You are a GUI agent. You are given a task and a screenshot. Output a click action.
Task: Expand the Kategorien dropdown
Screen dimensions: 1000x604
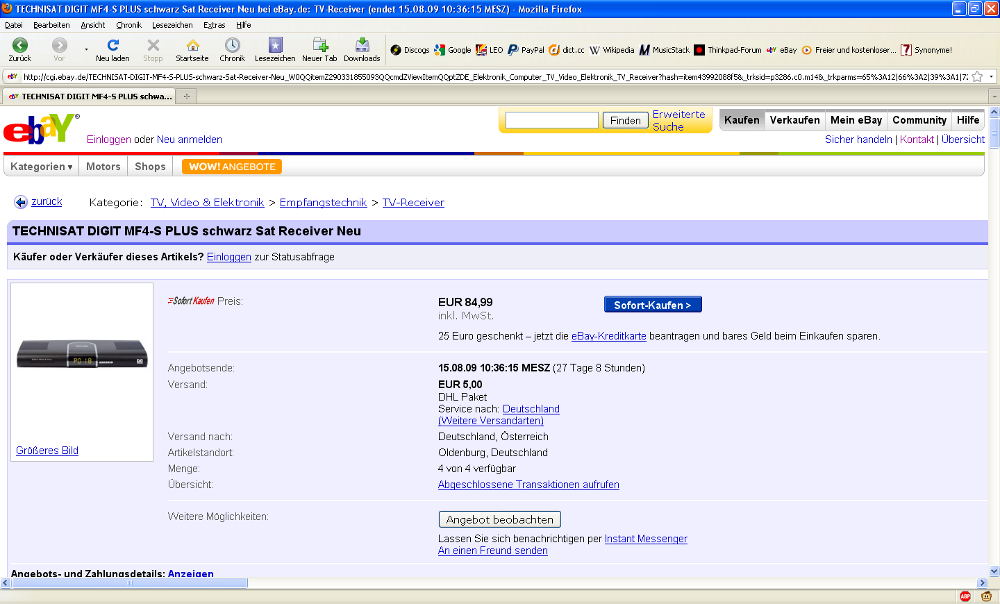pos(41,166)
